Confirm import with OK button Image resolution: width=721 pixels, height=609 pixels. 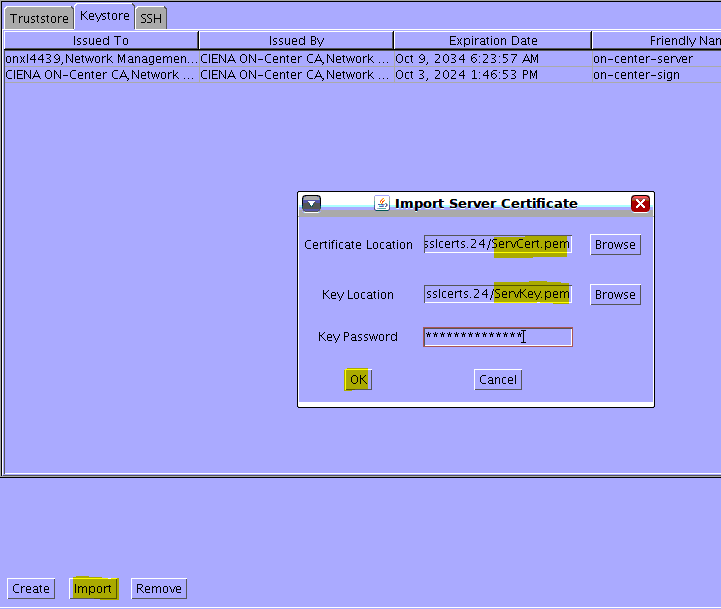click(358, 379)
